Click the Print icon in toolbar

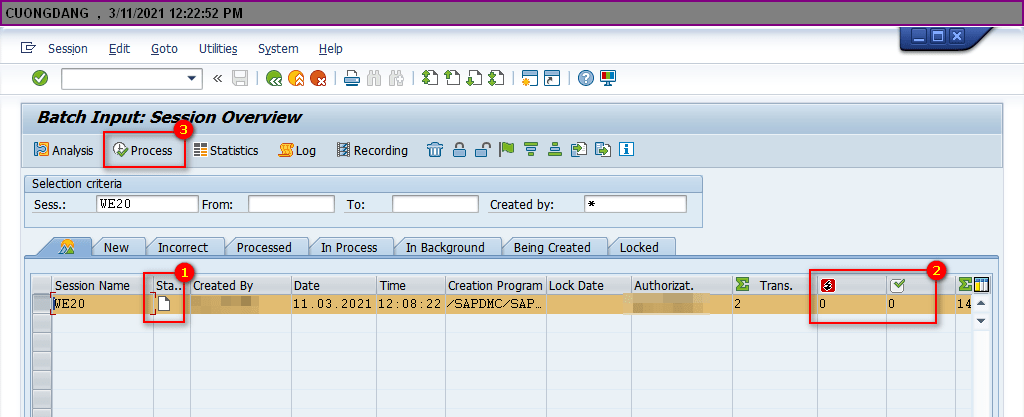click(352, 78)
